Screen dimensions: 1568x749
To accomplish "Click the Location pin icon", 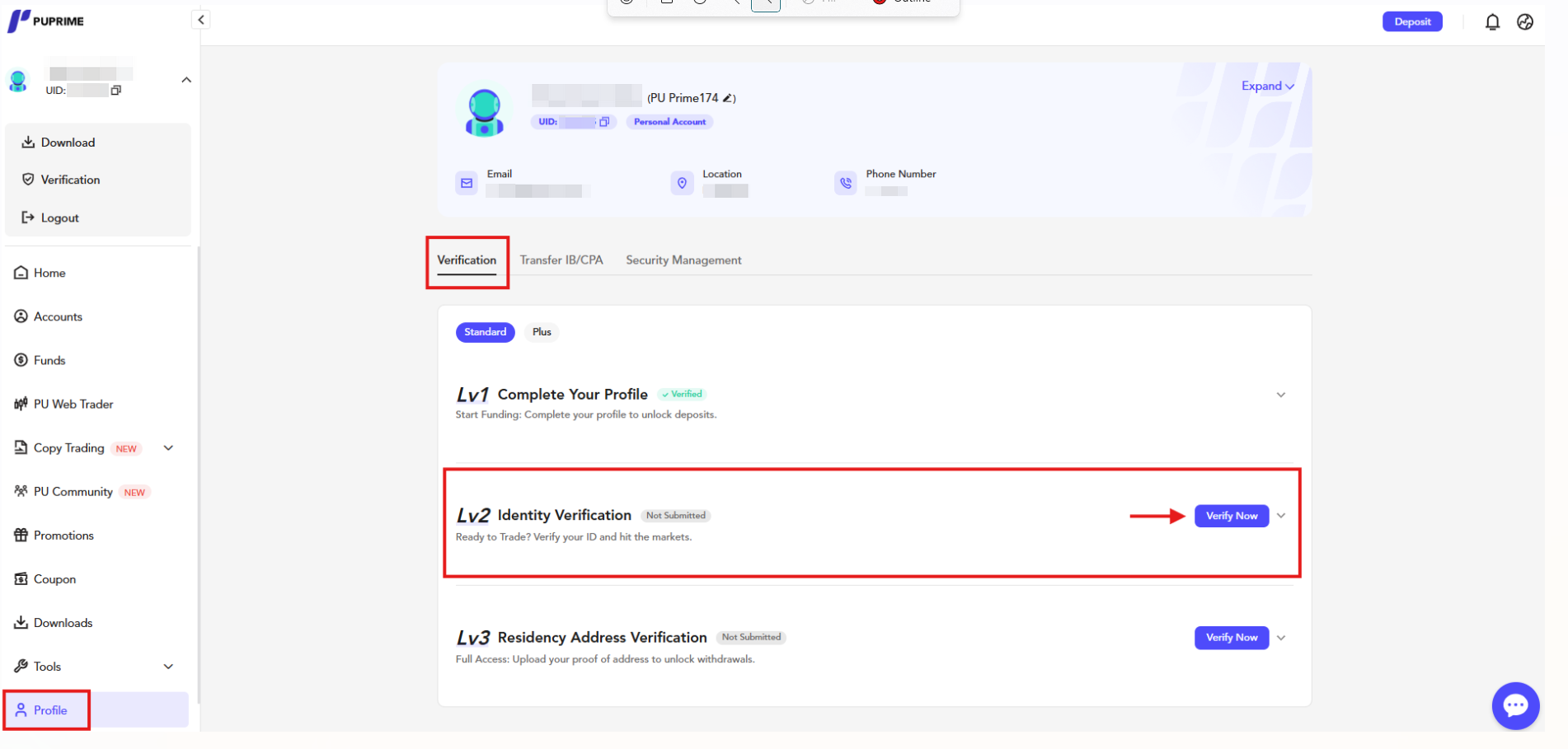I will click(x=682, y=183).
